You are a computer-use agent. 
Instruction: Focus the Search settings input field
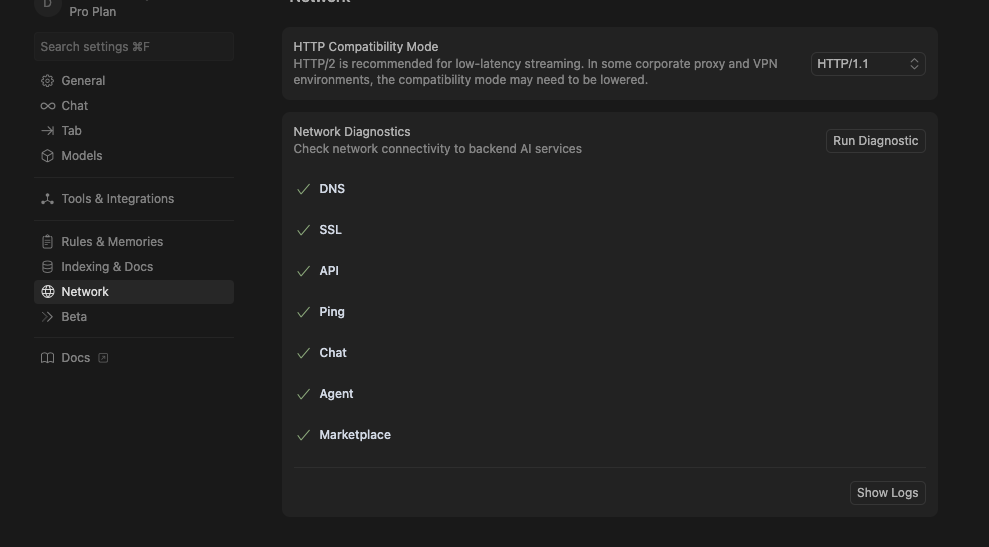134,47
